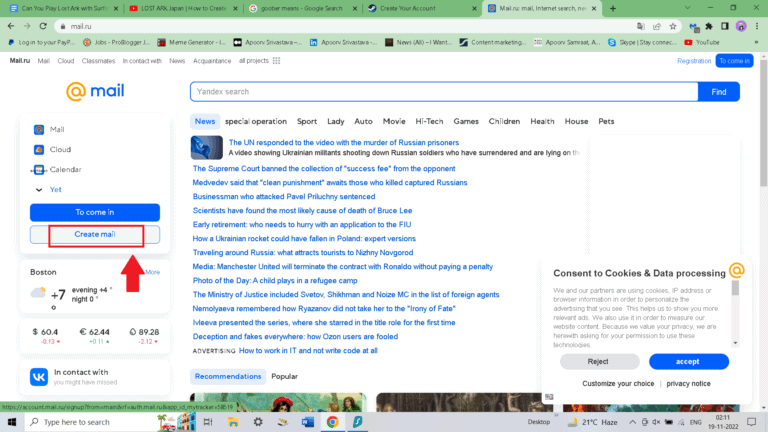Click the euro rate 62.44
Screen dimensions: 768x432
point(95,332)
